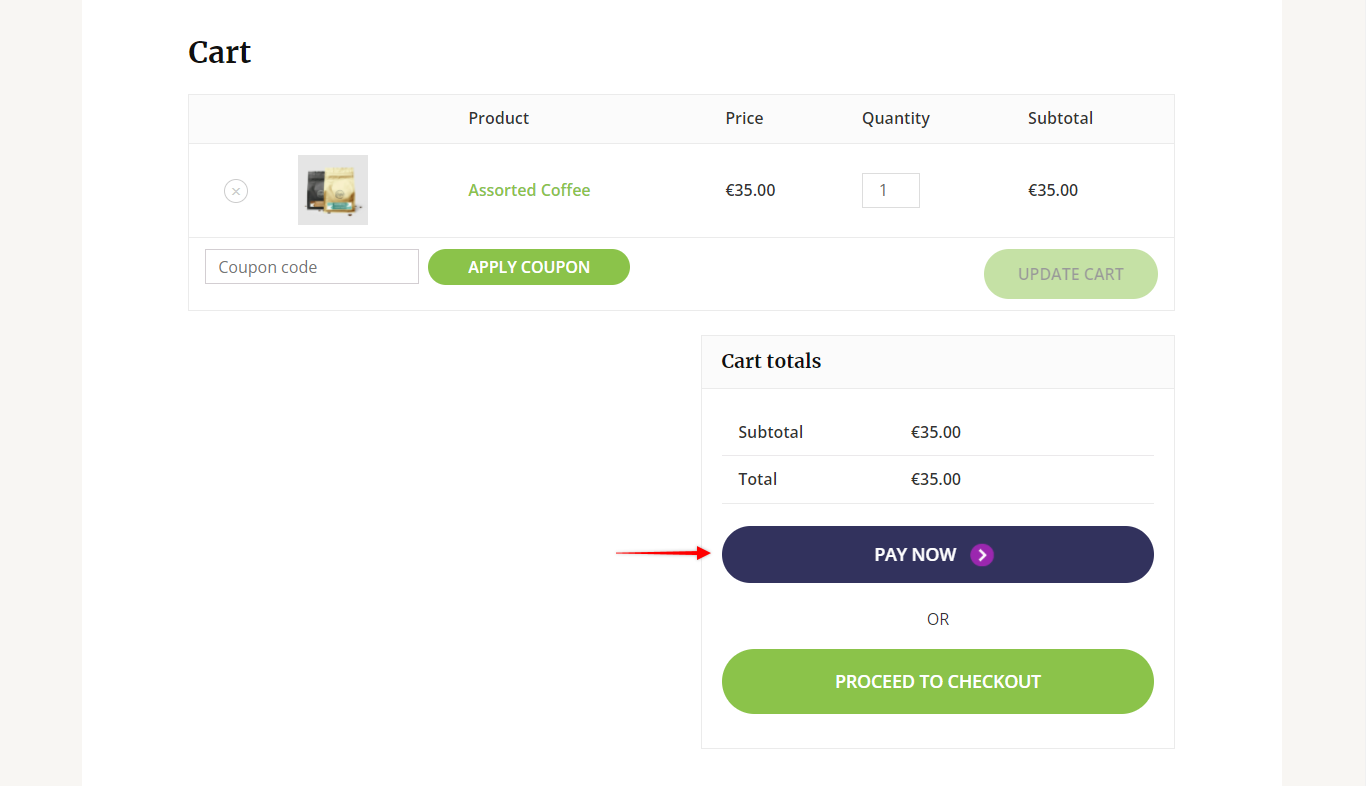Click the Subtotal column header in the table
This screenshot has width=1366, height=786.
coord(1060,118)
